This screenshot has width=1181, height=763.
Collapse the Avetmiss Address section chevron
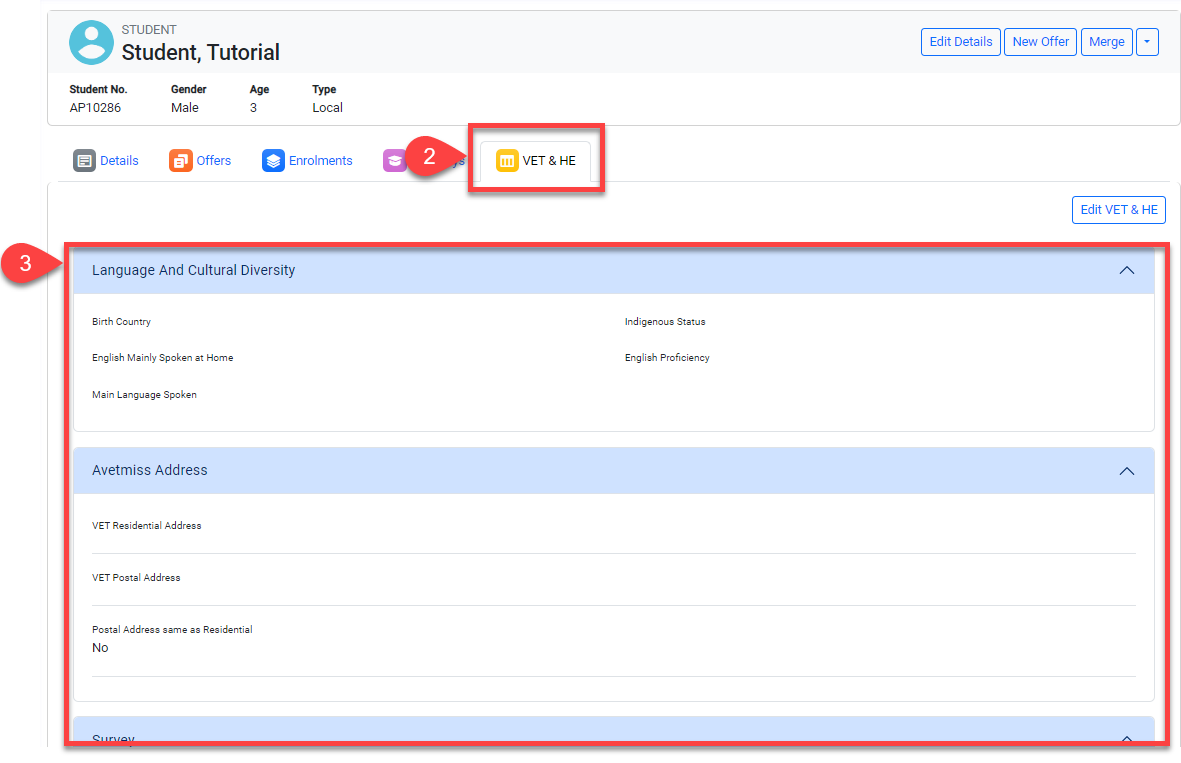tap(1126, 471)
